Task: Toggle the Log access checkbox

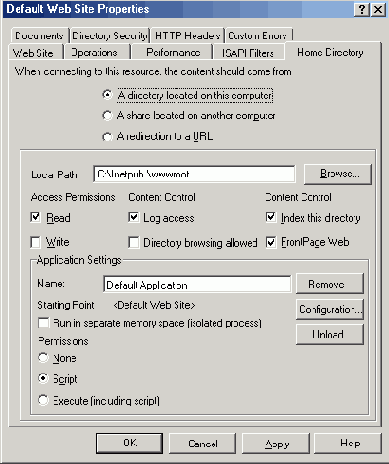Action: click(x=133, y=217)
